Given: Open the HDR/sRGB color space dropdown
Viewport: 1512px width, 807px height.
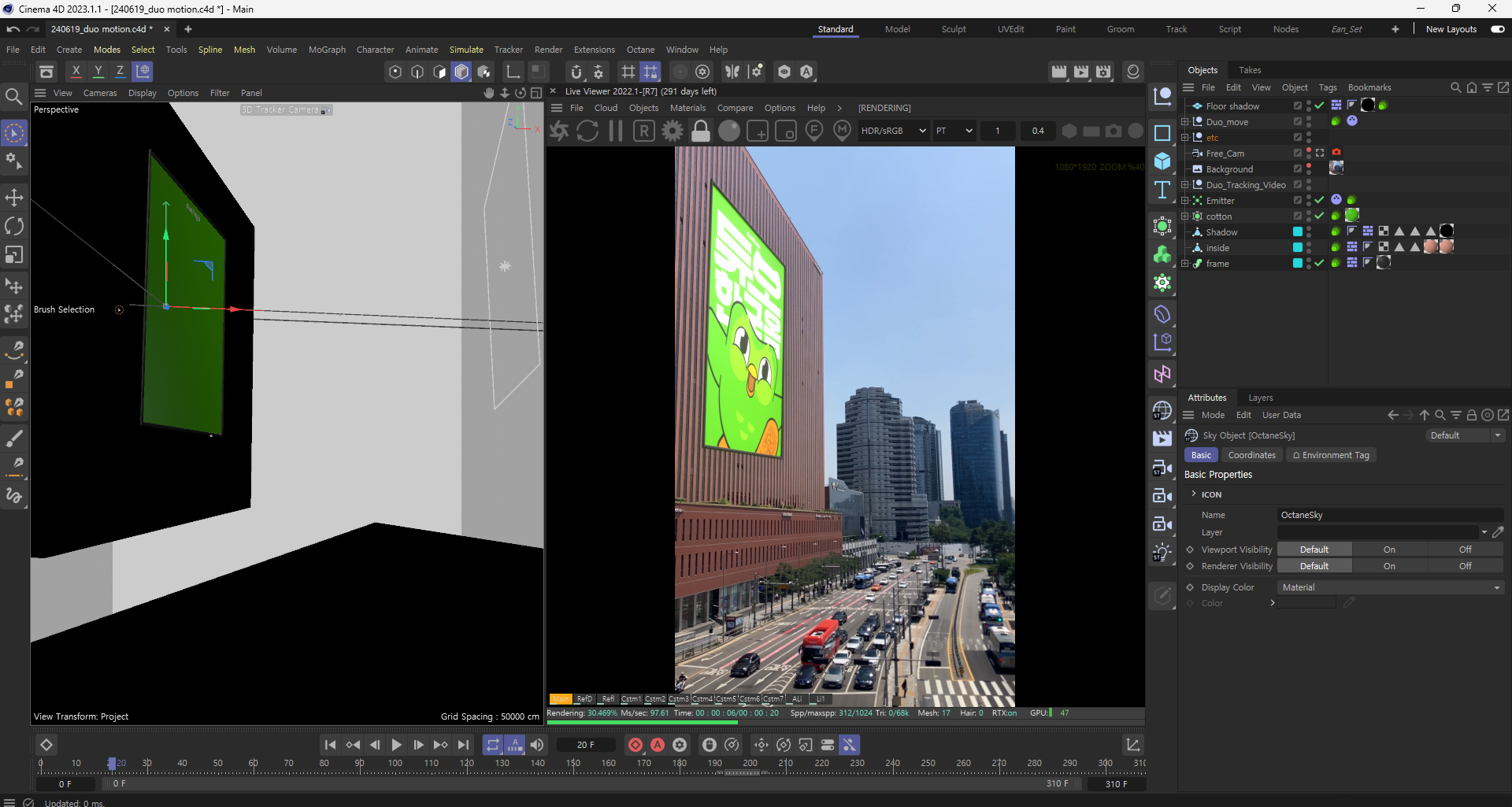Looking at the screenshot, I should [893, 131].
